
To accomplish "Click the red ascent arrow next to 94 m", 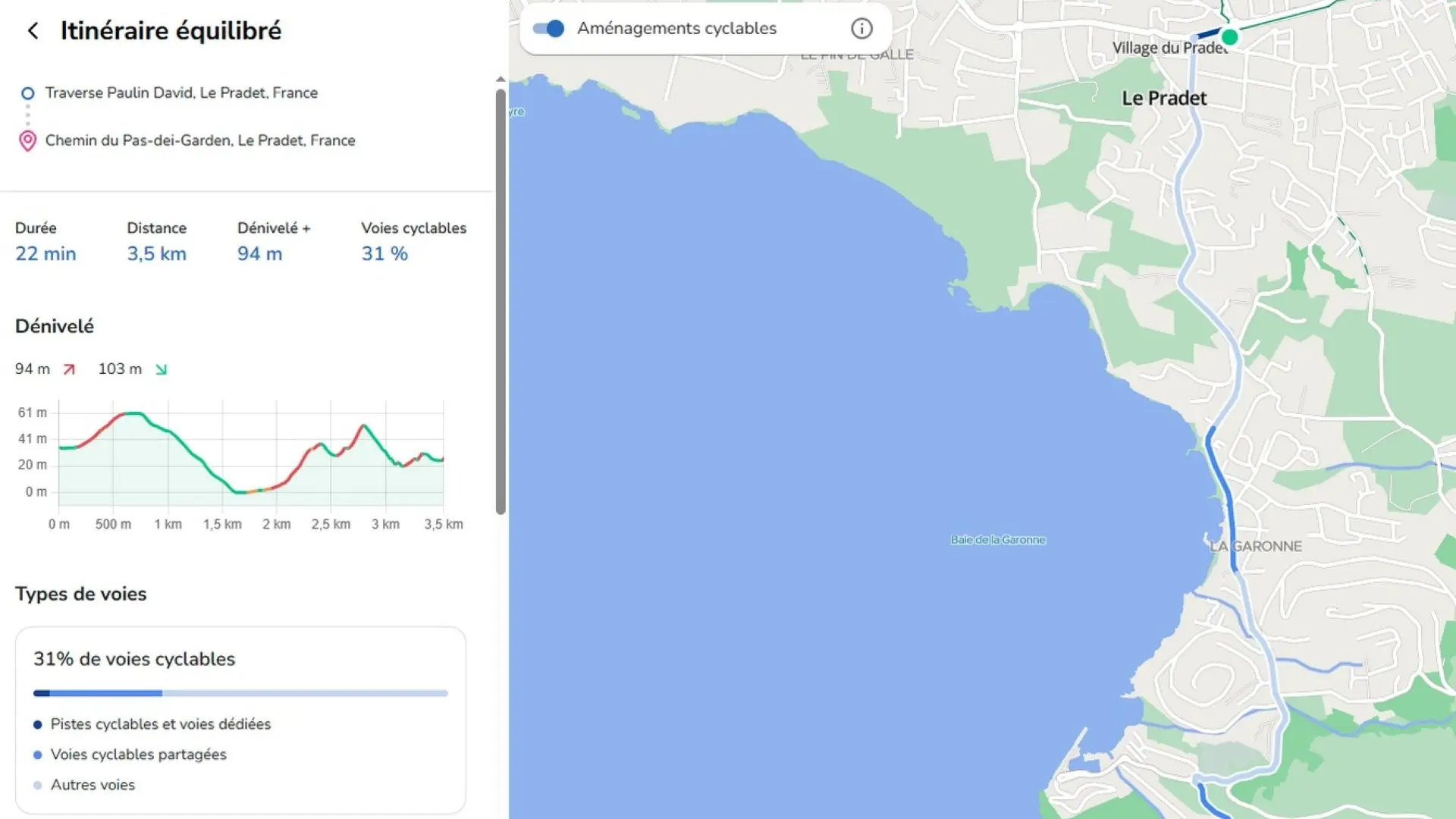I will coord(69,369).
